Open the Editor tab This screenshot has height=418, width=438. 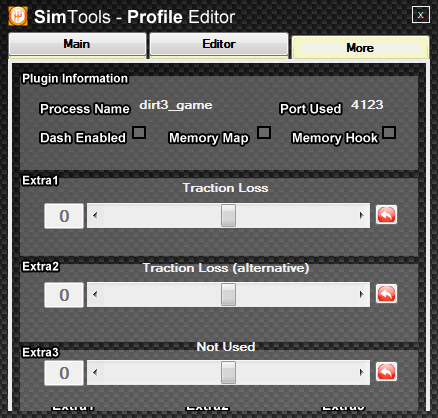point(219,44)
